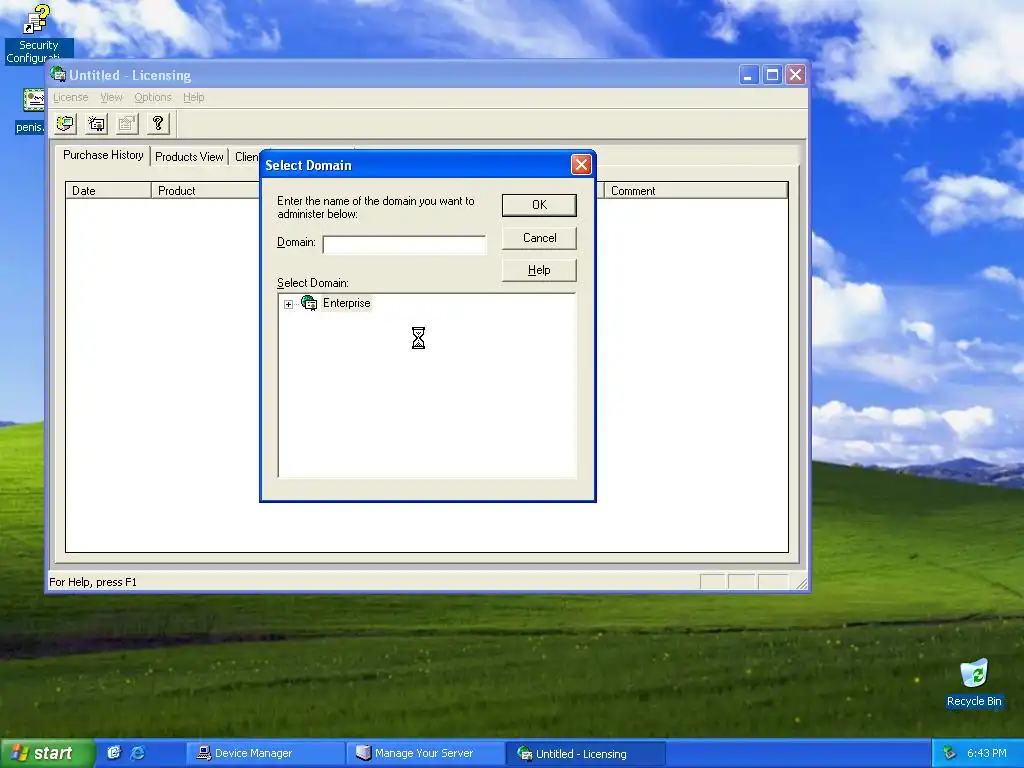Viewport: 1024px width, 768px height.
Task: Switch to Device Manager taskbar button
Action: pyautogui.click(x=265, y=754)
